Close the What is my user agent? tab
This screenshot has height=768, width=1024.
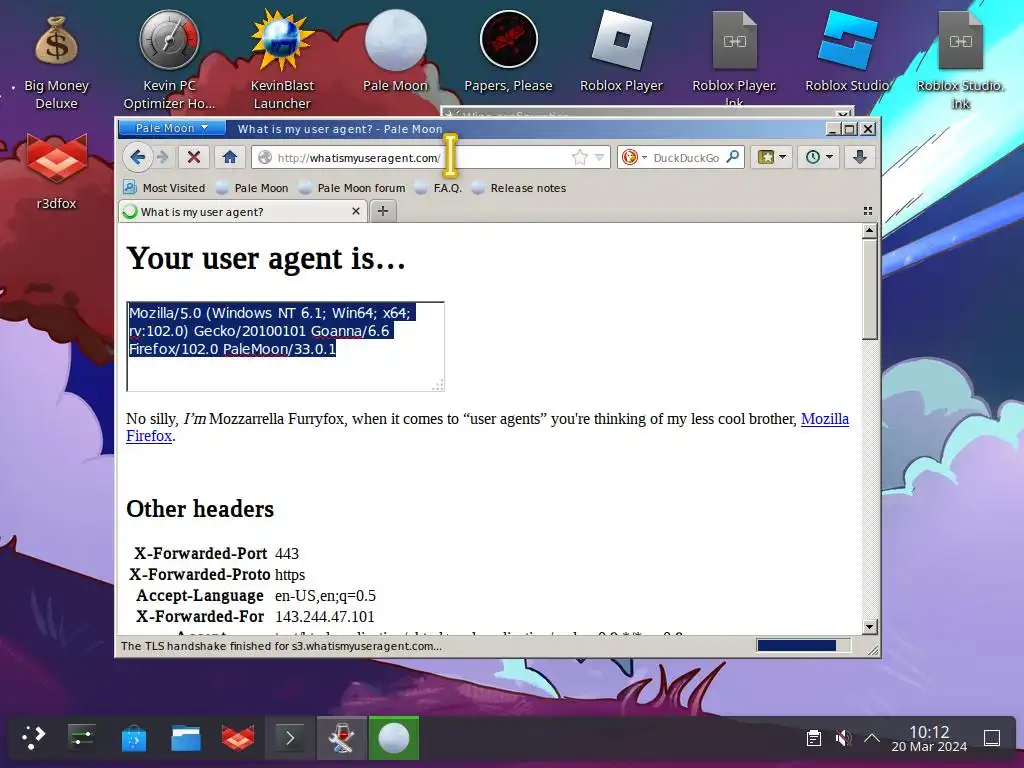(356, 211)
